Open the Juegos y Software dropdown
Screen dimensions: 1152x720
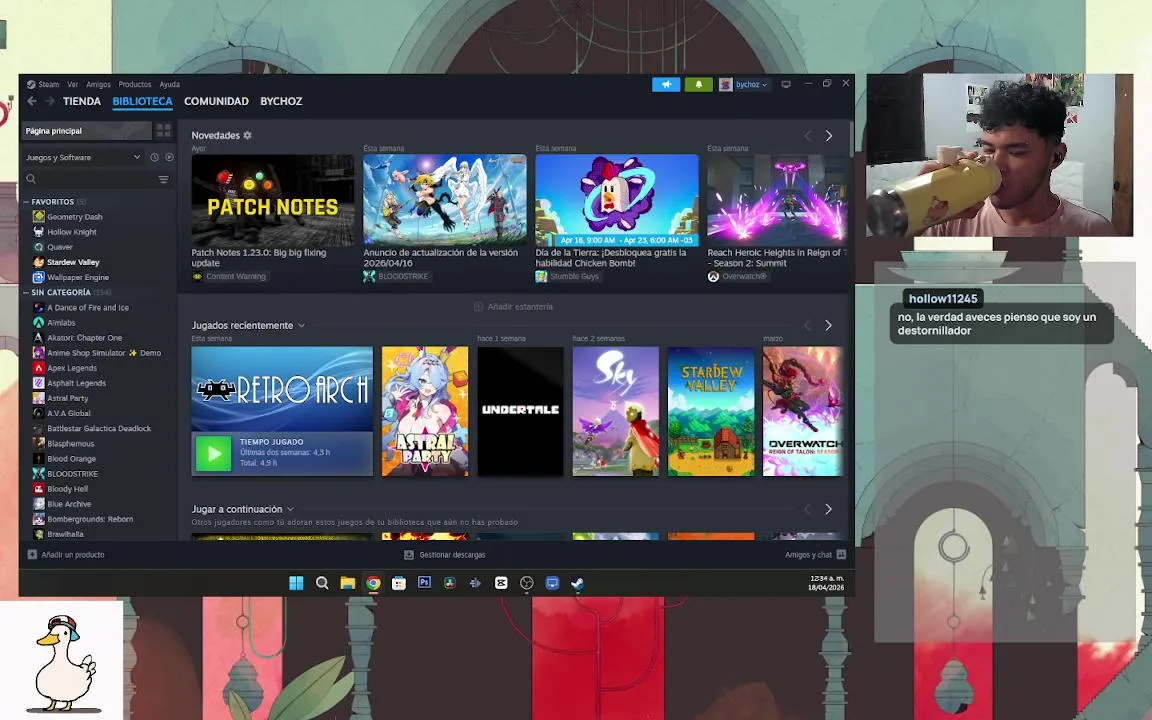coord(82,157)
